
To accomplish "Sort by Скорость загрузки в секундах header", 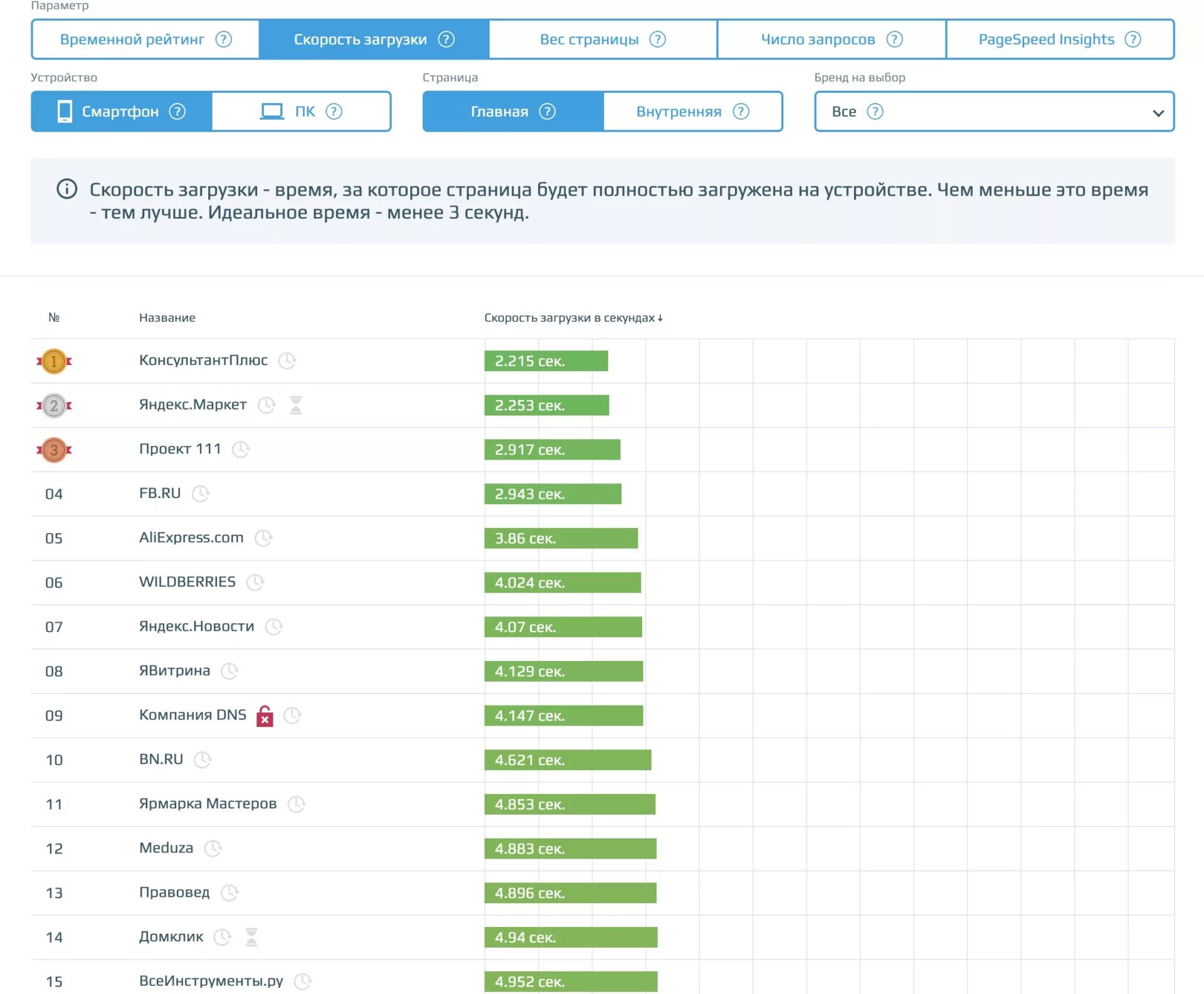I will [x=573, y=318].
